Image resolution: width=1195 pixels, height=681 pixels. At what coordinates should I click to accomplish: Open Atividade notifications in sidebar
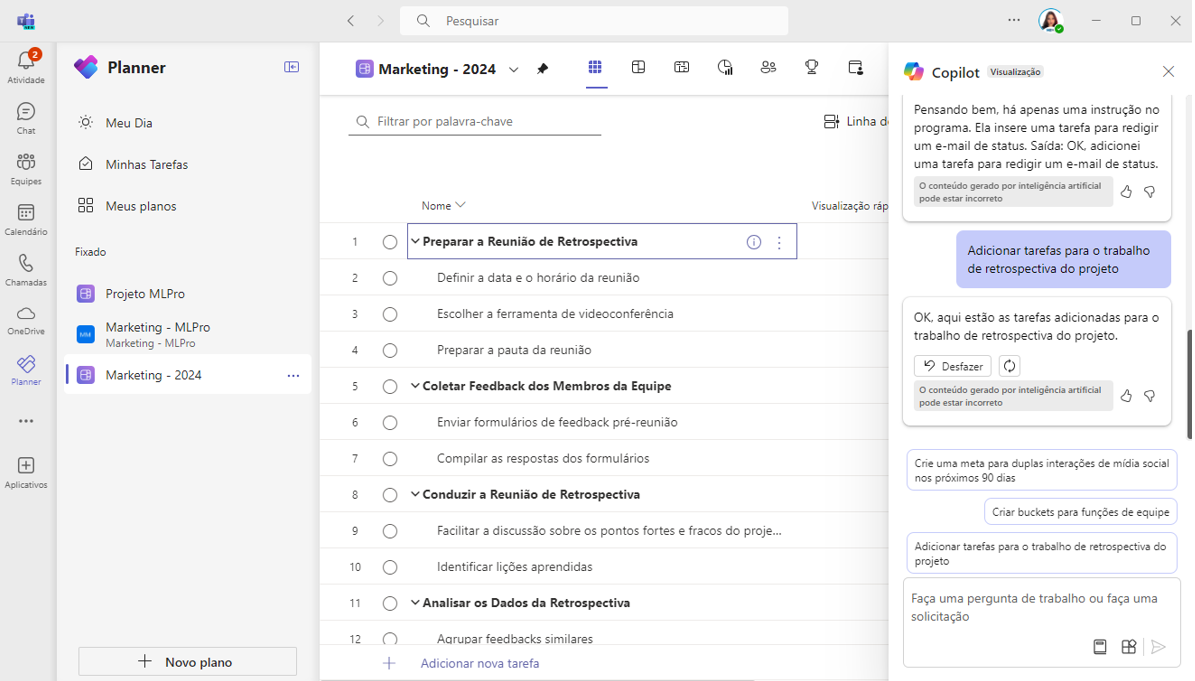pos(26,67)
